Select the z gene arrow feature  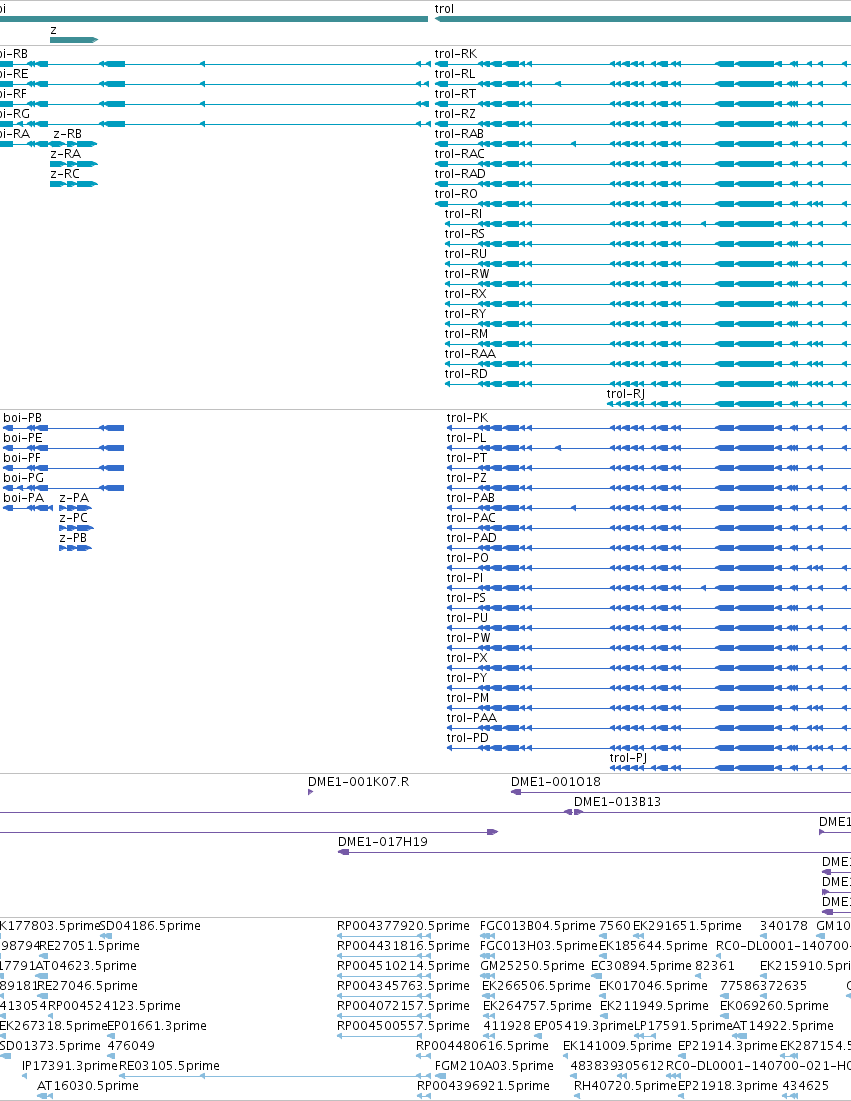74,40
